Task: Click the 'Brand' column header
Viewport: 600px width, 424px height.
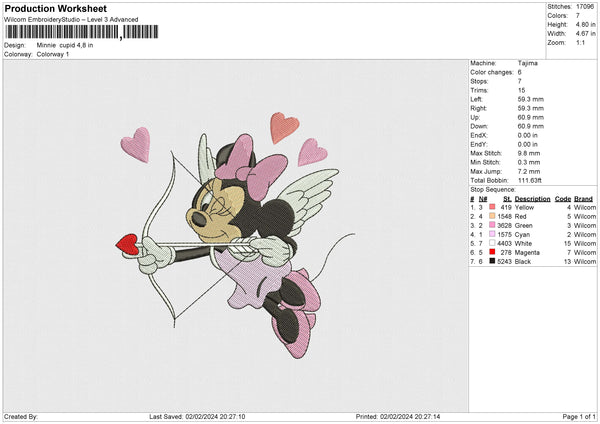Action: [583, 199]
